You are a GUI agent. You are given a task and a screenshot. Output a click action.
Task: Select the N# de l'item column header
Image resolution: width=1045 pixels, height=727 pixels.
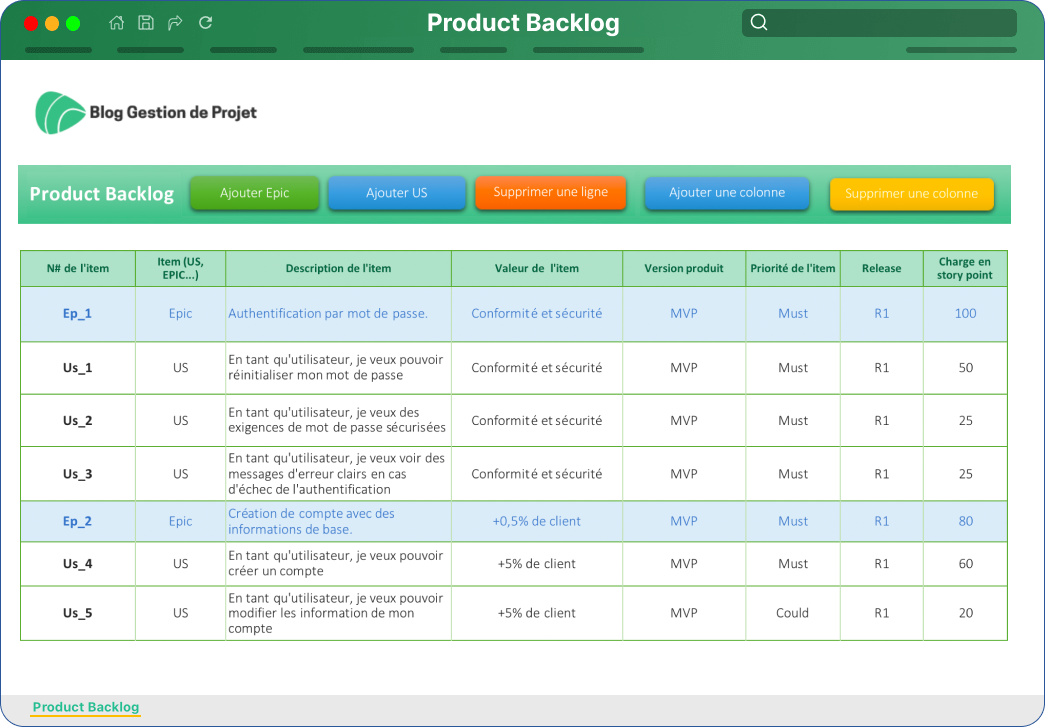[78, 269]
